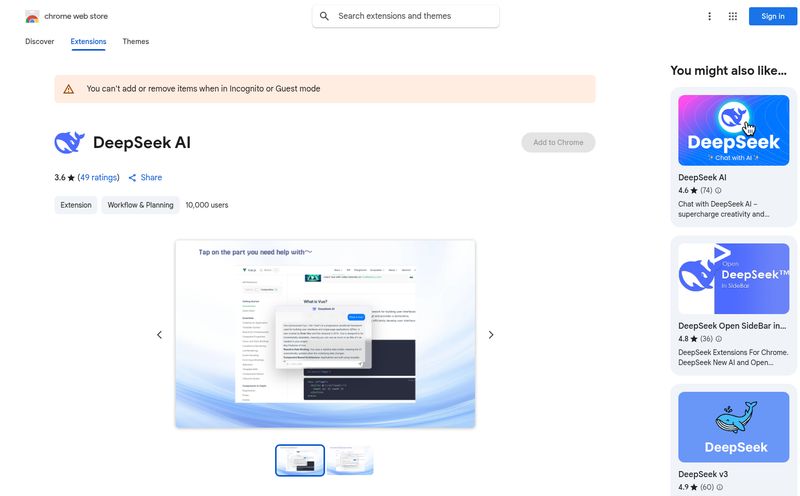Switch to the Themes tab
Image resolution: width=800 pixels, height=496 pixels.
[136, 41]
